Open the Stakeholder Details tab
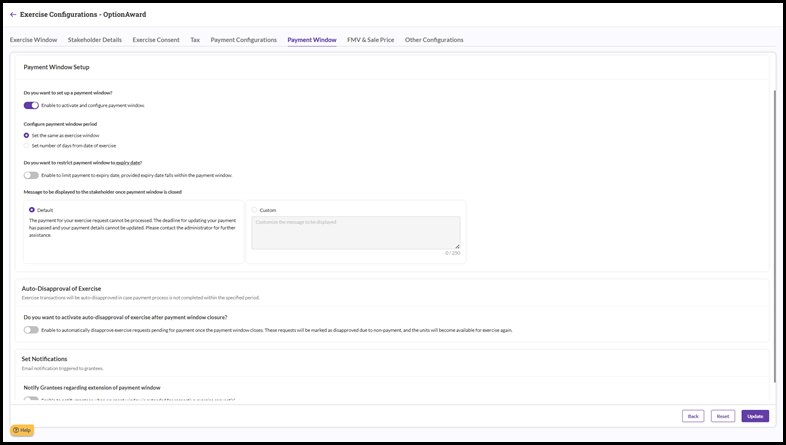The height and width of the screenshot is (445, 786). [95, 40]
